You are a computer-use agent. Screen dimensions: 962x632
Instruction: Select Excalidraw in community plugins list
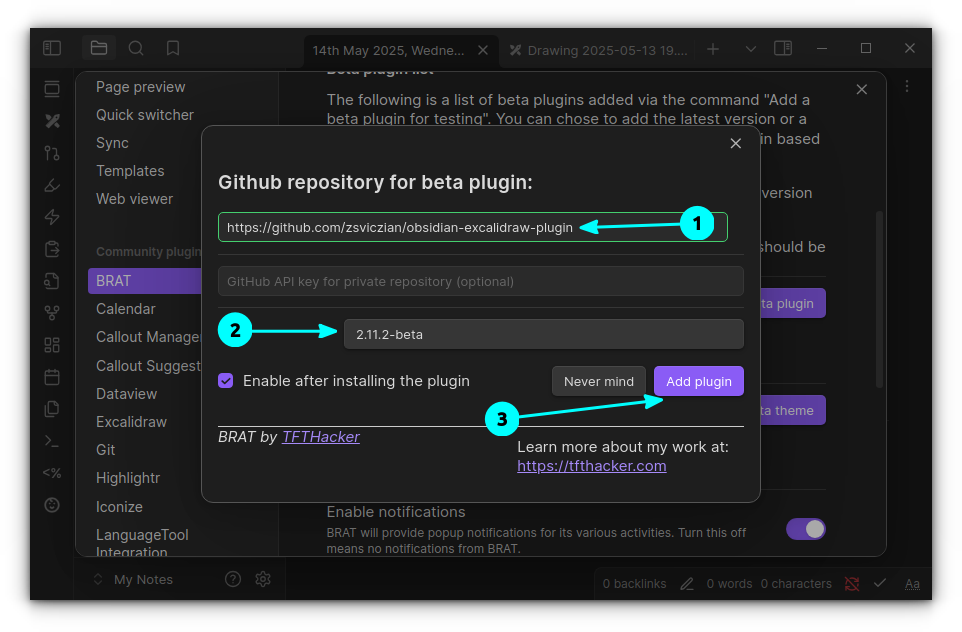coord(131,422)
